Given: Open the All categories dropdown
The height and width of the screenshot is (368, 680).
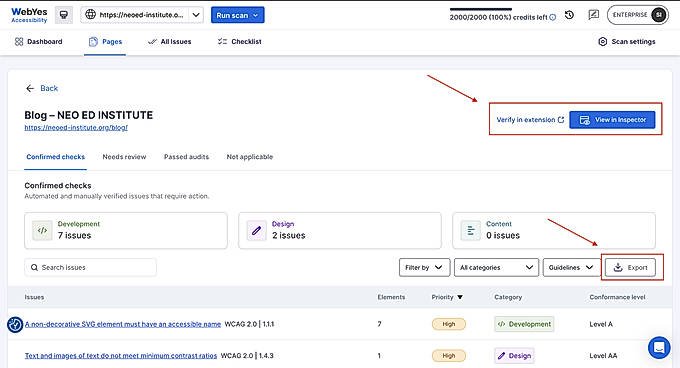Looking at the screenshot, I should [497, 267].
